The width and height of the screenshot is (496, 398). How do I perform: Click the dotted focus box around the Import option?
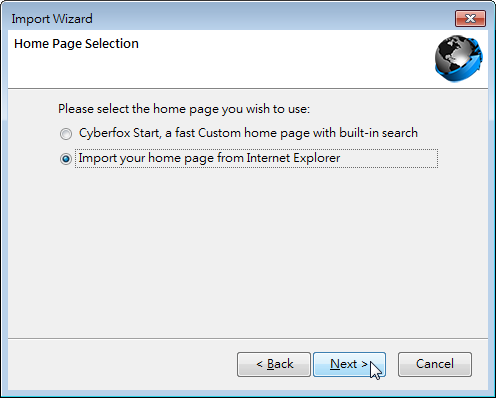pyautogui.click(x=256, y=158)
